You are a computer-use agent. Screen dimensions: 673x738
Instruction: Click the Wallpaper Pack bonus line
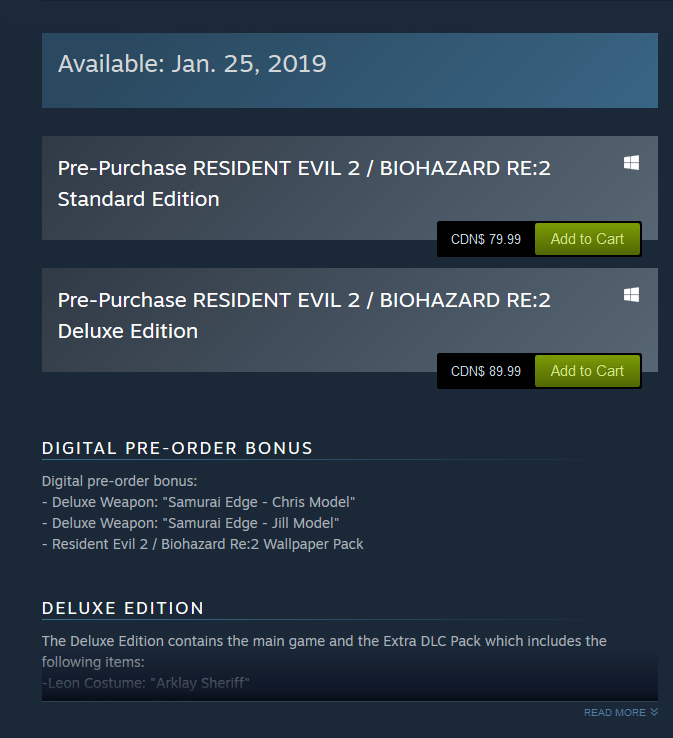tap(202, 544)
